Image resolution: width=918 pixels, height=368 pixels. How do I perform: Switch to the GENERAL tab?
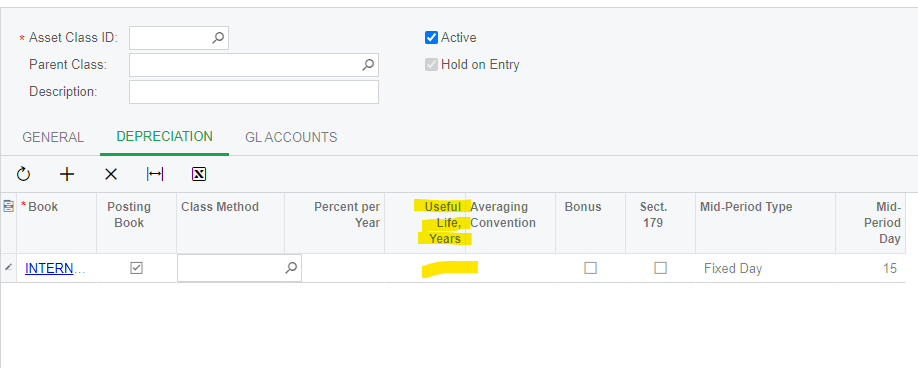point(53,137)
